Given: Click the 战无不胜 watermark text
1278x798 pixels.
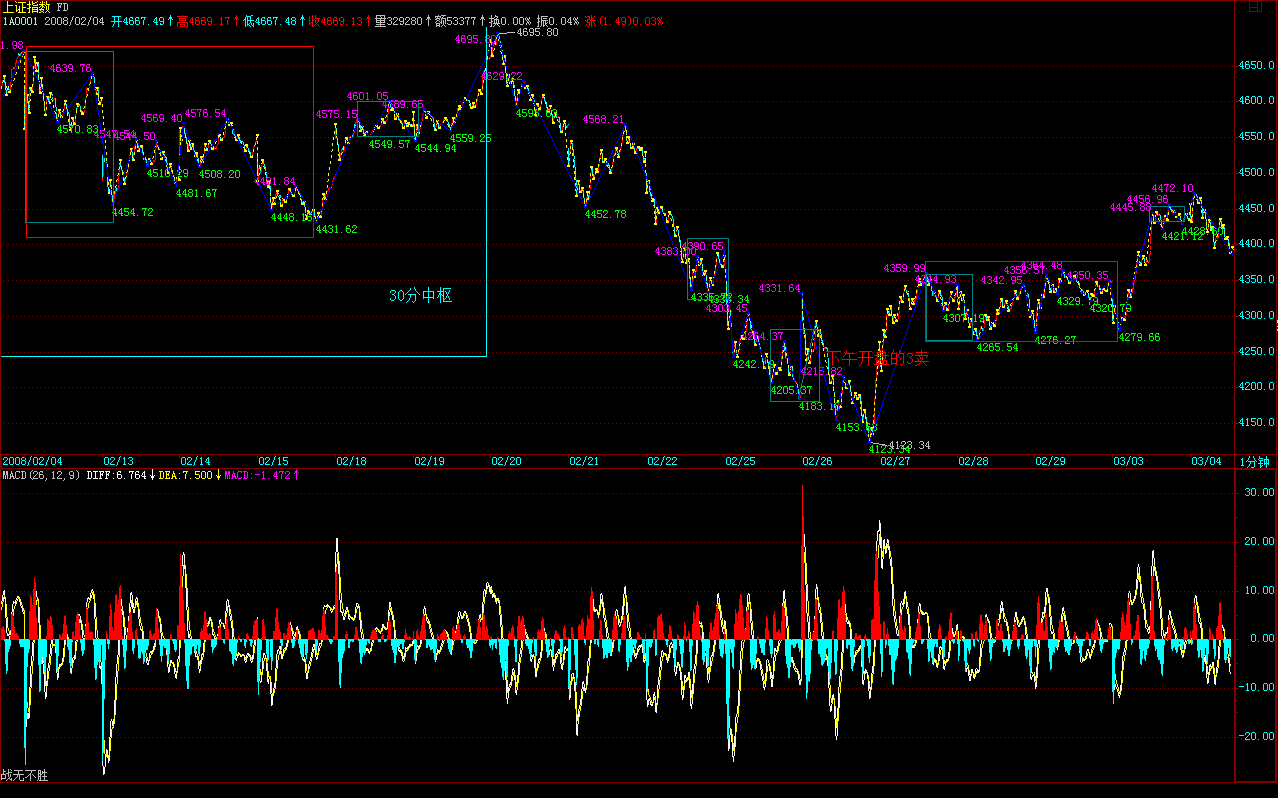Looking at the screenshot, I should [24, 775].
